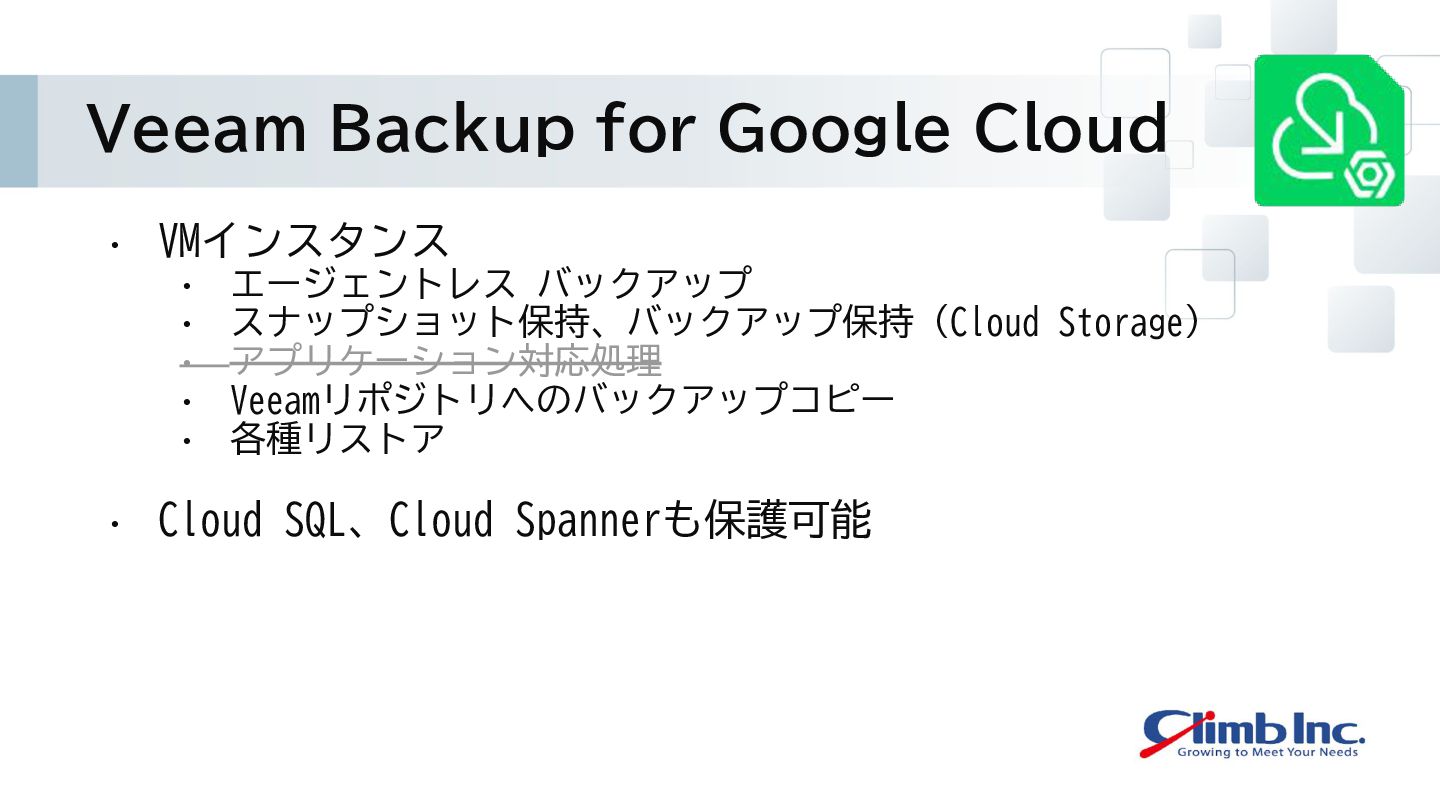Select the エージェントレス バックアップ bullet text

pyautogui.click(x=490, y=283)
